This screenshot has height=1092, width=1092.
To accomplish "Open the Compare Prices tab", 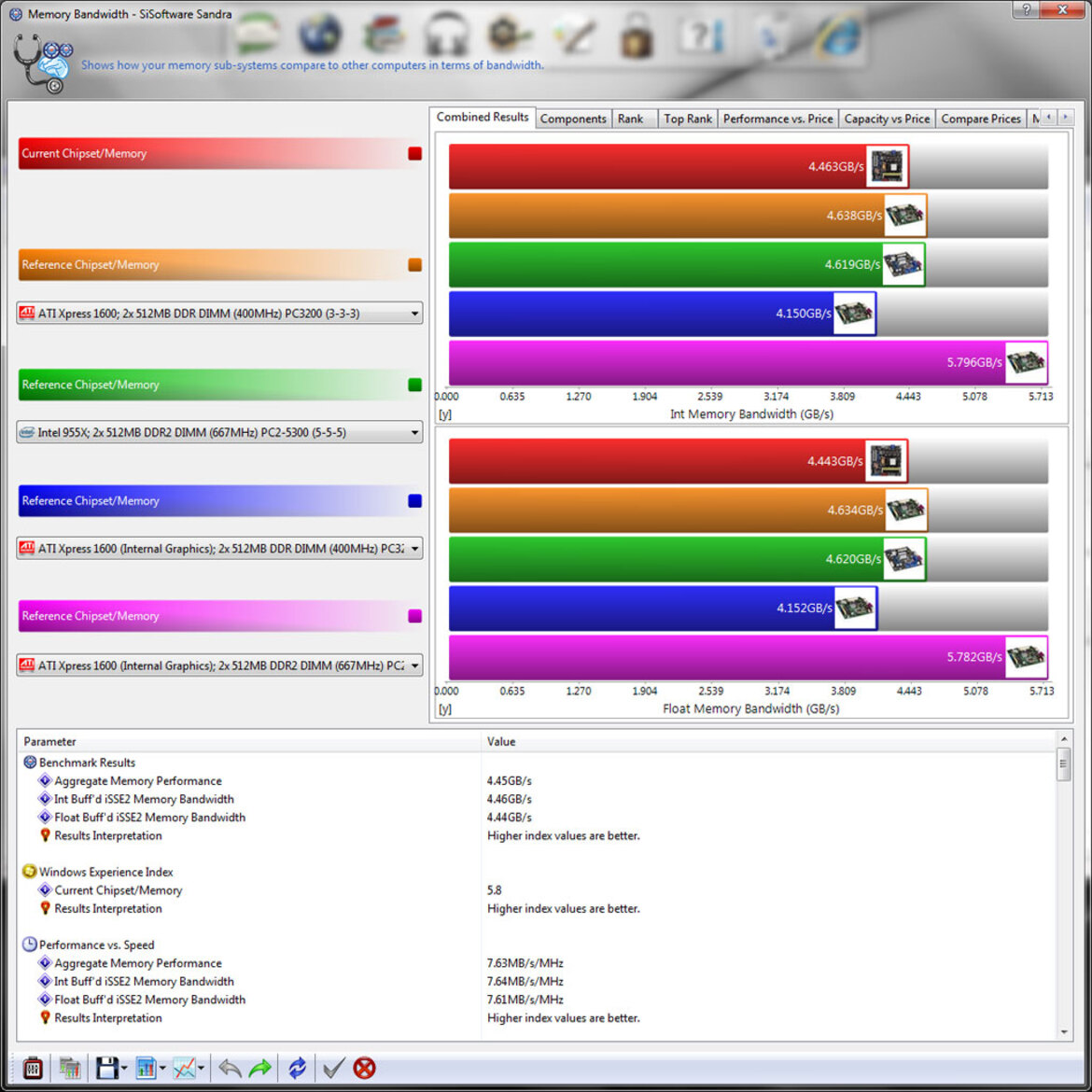I will [981, 119].
